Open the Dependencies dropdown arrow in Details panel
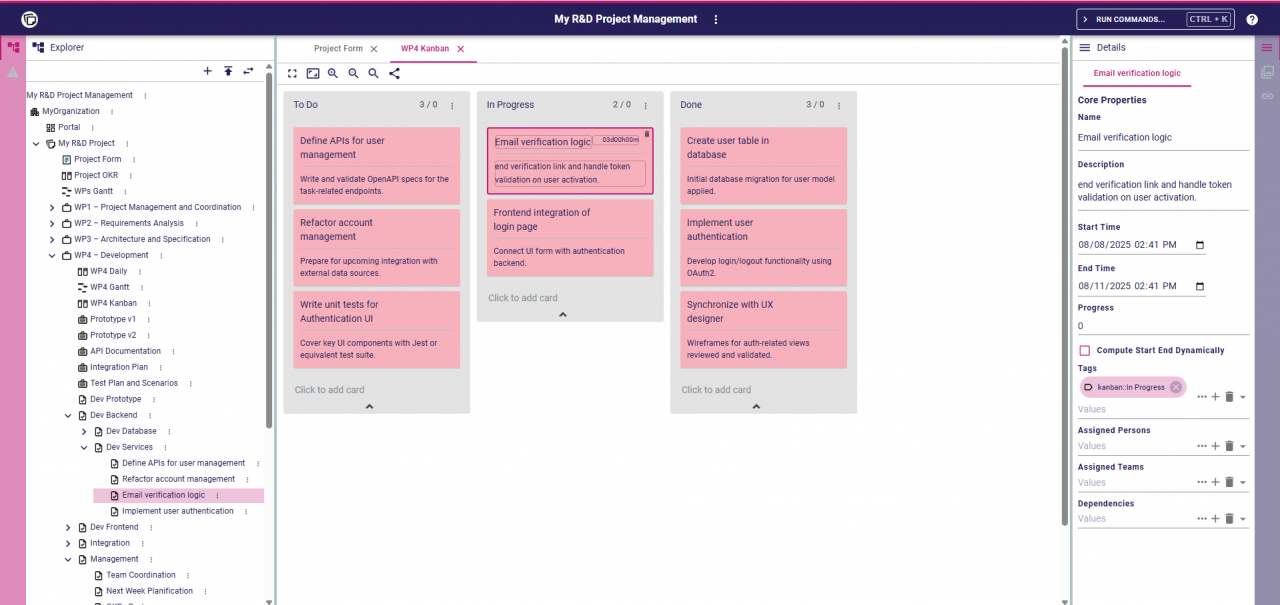Viewport: 1280px width, 605px height. [1242, 518]
